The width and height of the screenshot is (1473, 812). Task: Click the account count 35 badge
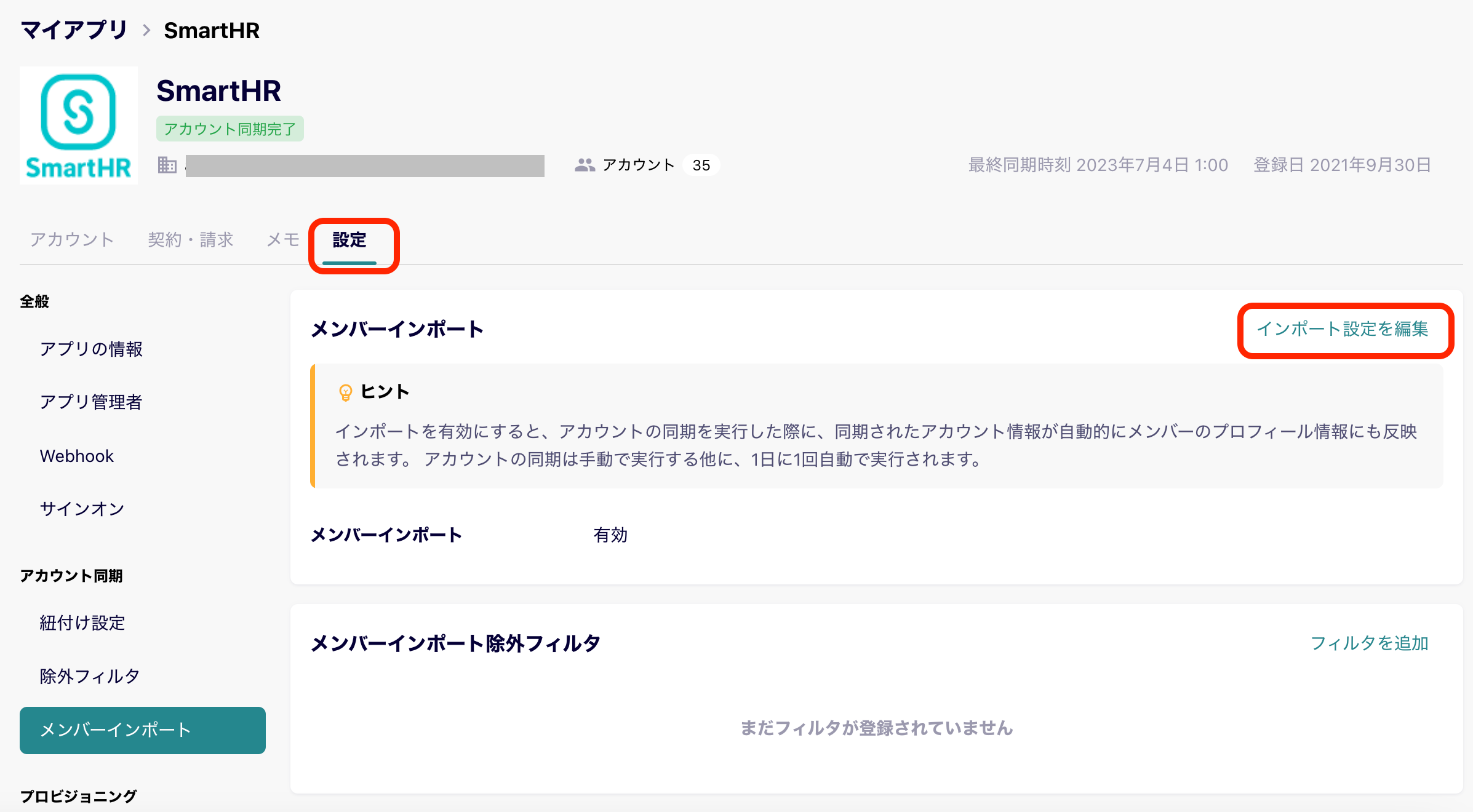[x=701, y=165]
